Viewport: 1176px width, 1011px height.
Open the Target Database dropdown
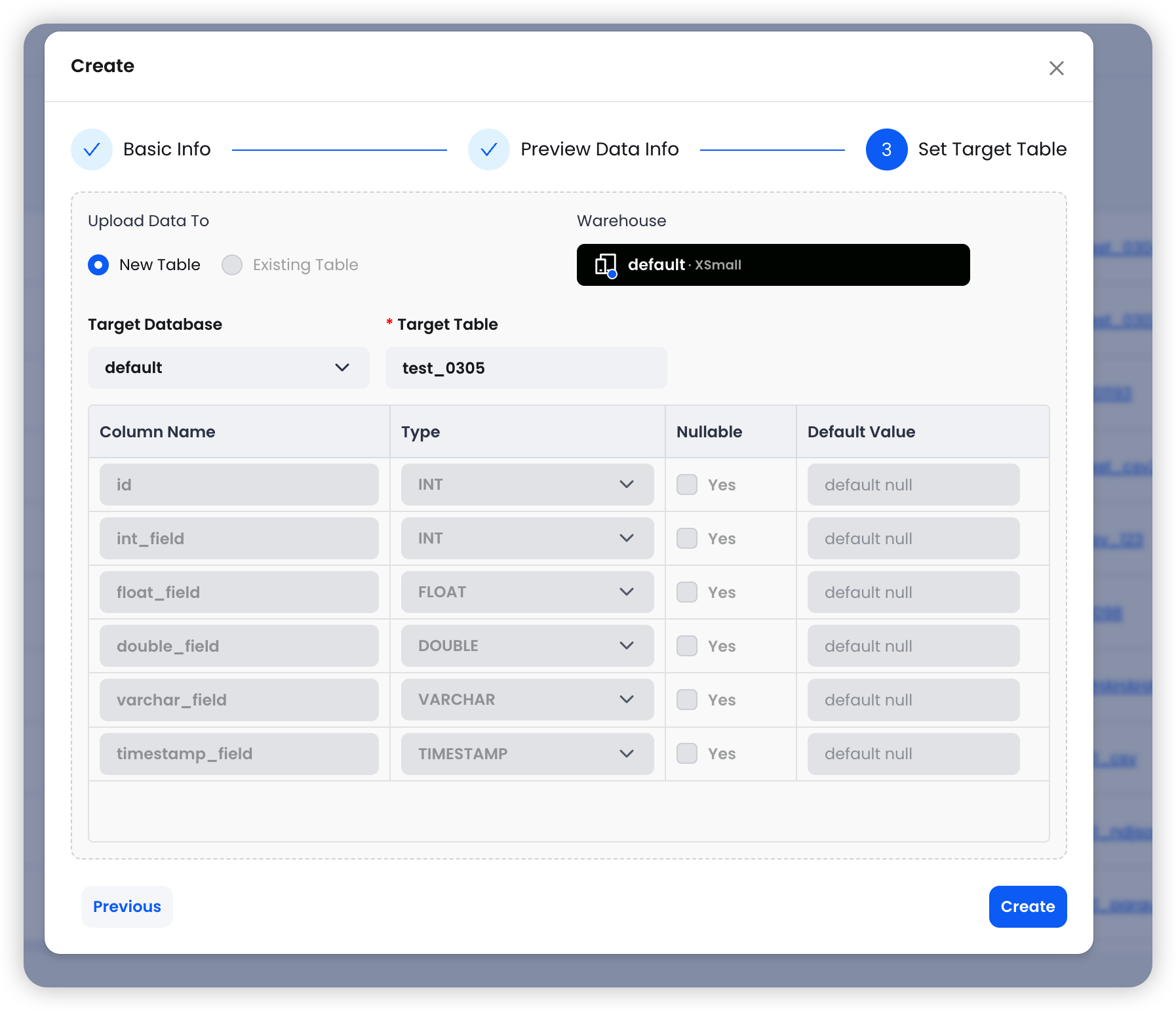coord(228,368)
